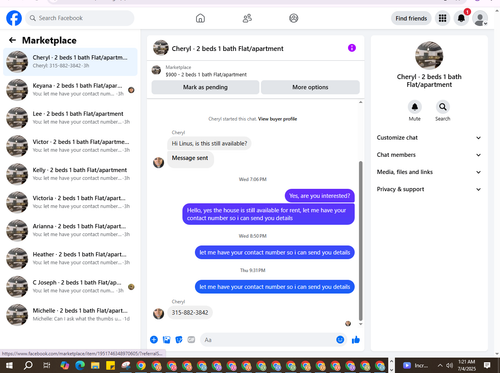
Task: Open Microsoft Edge from the taskbar
Action: 80,365
